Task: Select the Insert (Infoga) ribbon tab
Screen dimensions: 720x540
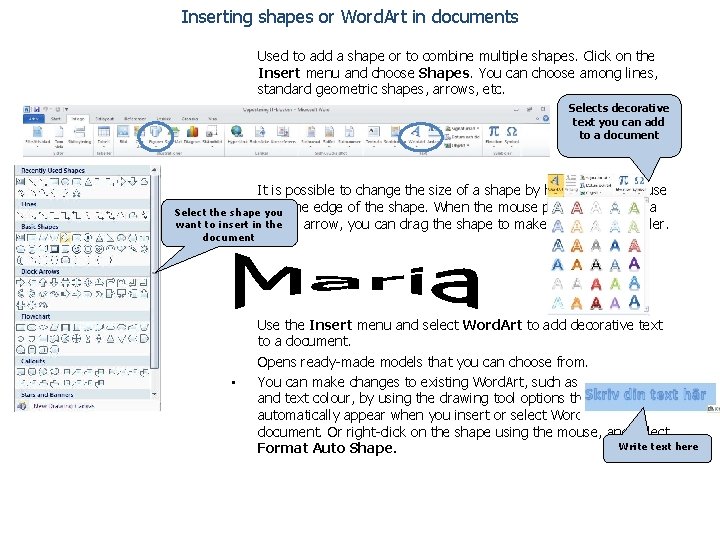Action: pyautogui.click(x=78, y=119)
